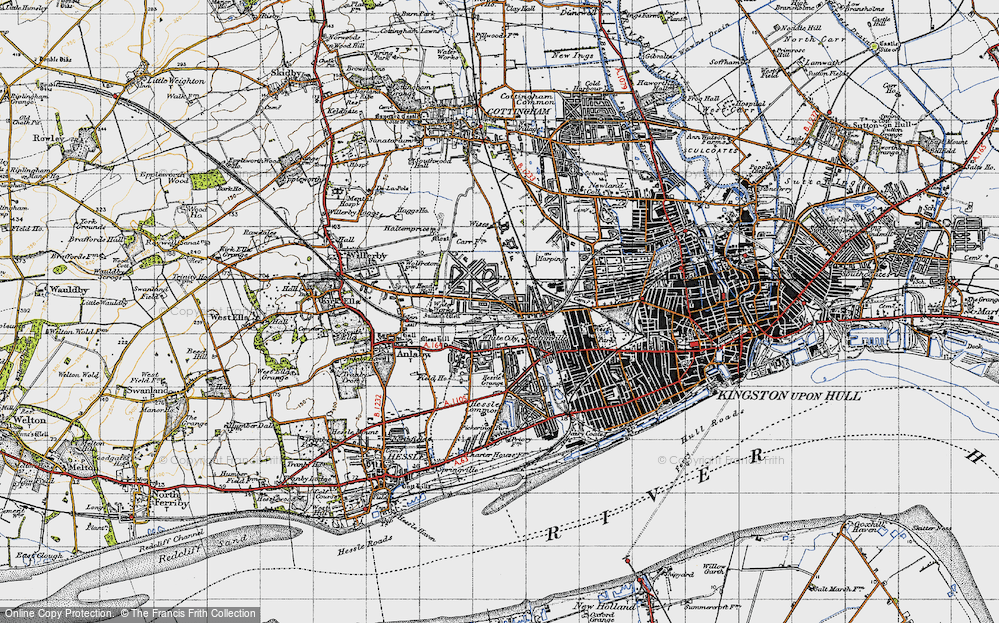Select the New Holland label
The height and width of the screenshot is (623, 999).
[x=605, y=606]
